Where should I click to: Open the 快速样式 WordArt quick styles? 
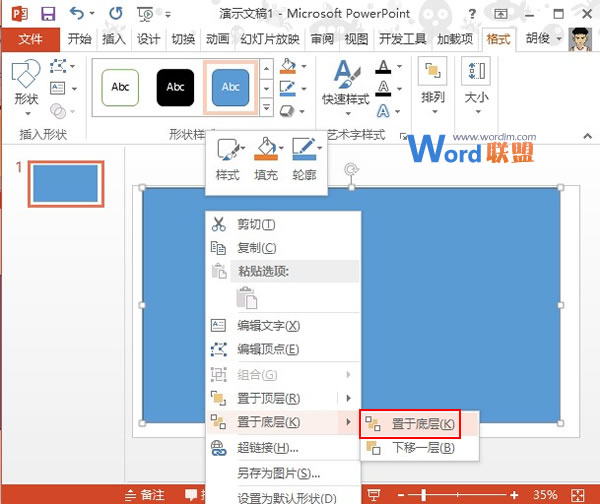(x=346, y=88)
